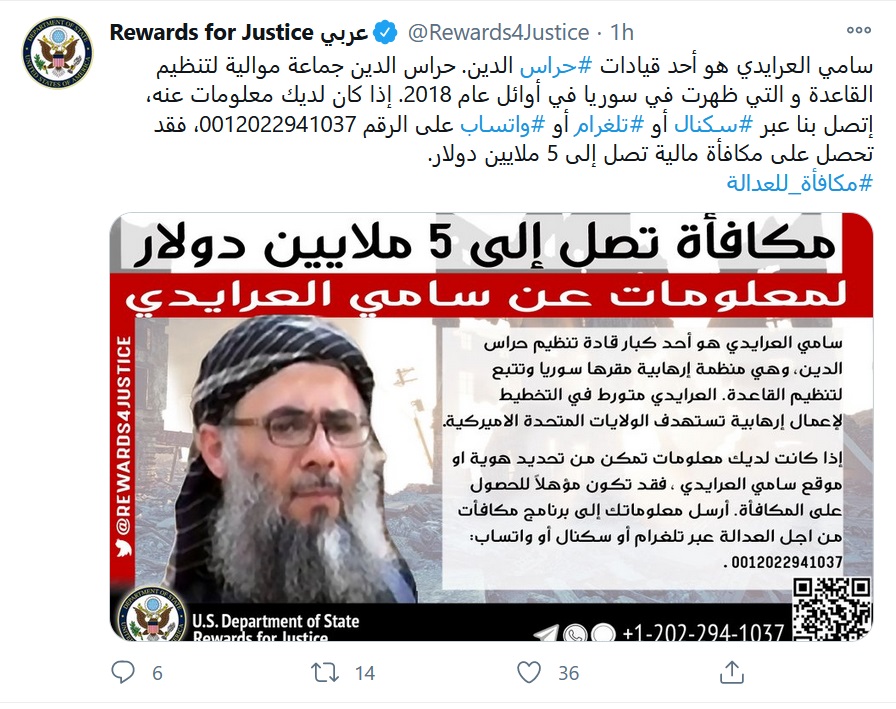This screenshot has width=896, height=709.
Task: Open the 1h tweet timestamp
Action: pyautogui.click(x=622, y=33)
